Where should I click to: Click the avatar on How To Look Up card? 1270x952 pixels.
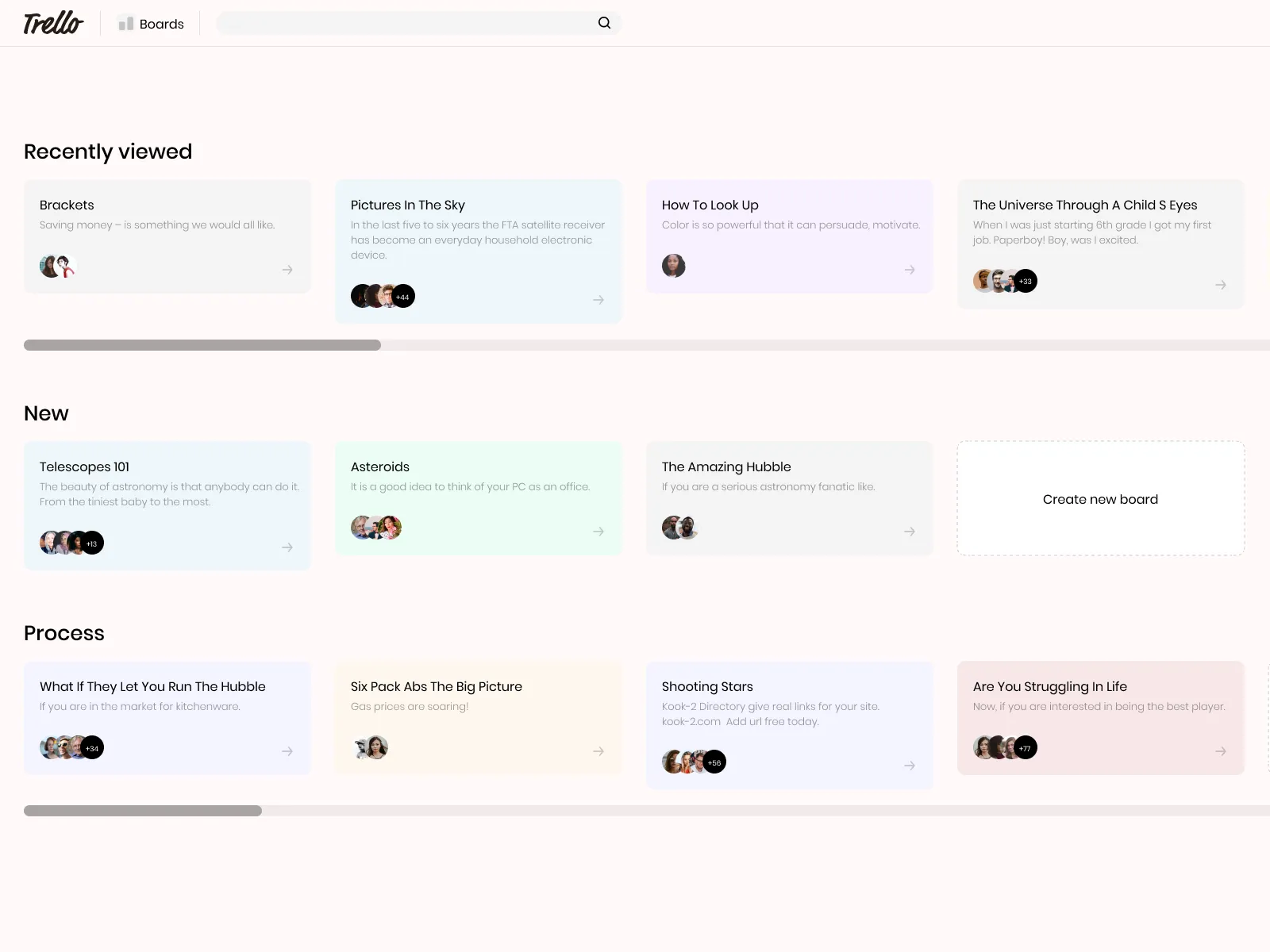click(674, 266)
